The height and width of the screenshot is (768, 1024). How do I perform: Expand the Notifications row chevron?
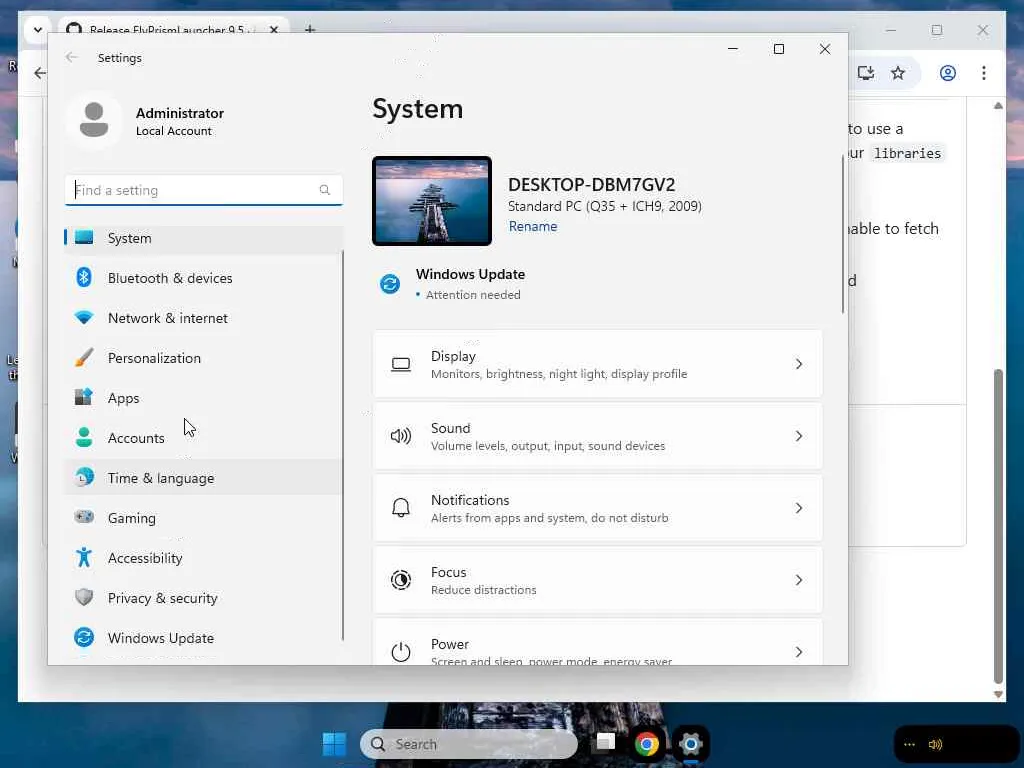tap(799, 508)
